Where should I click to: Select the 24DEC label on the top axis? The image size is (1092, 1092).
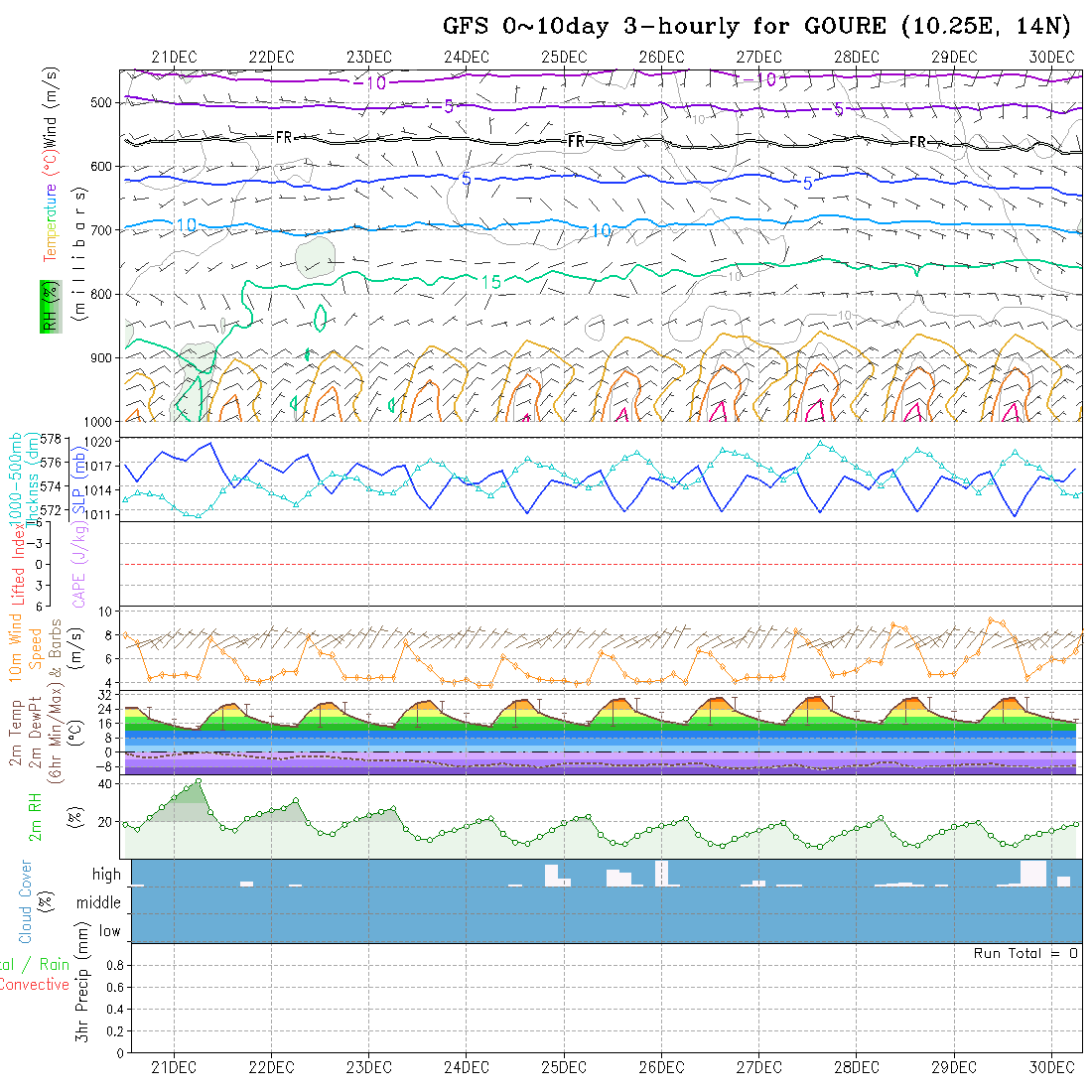(x=466, y=57)
